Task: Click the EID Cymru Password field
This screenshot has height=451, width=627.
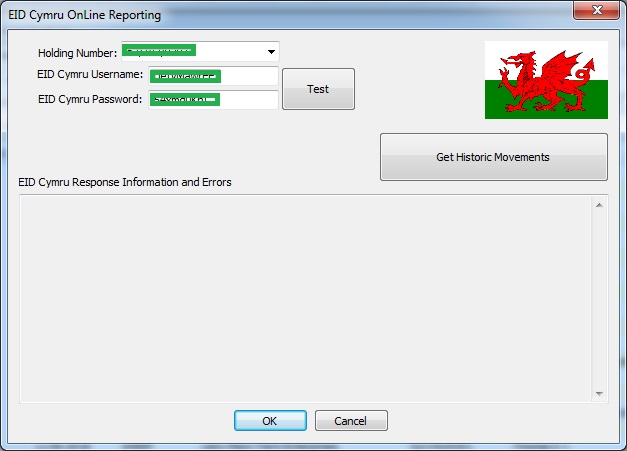Action: coord(214,100)
